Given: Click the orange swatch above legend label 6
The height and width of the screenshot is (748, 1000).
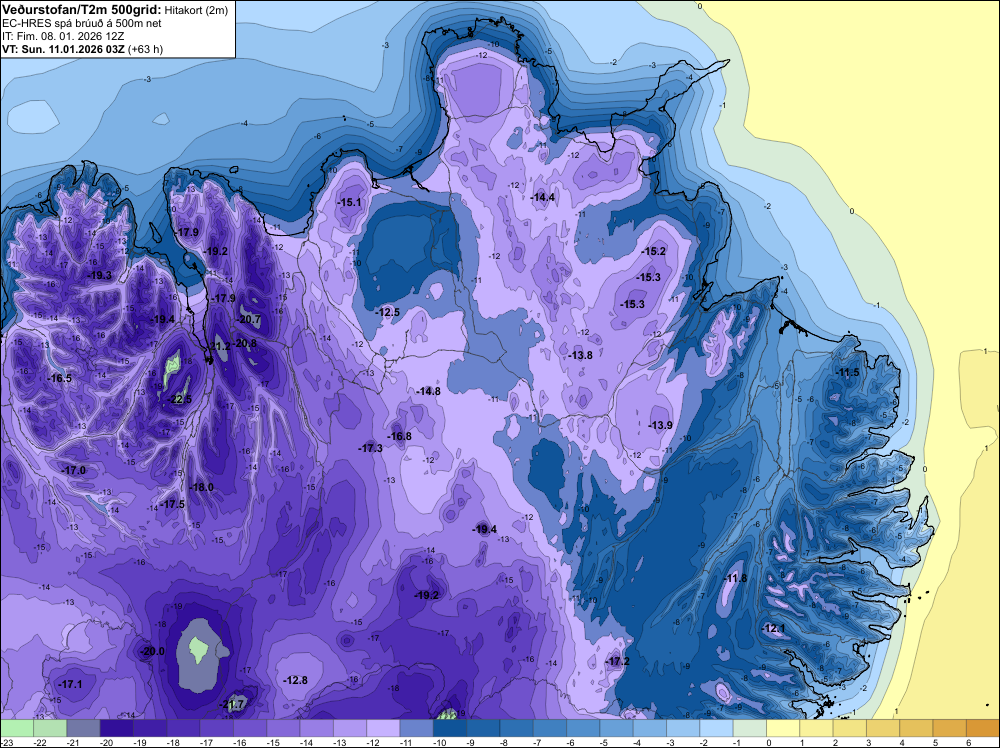Looking at the screenshot, I should (x=983, y=728).
